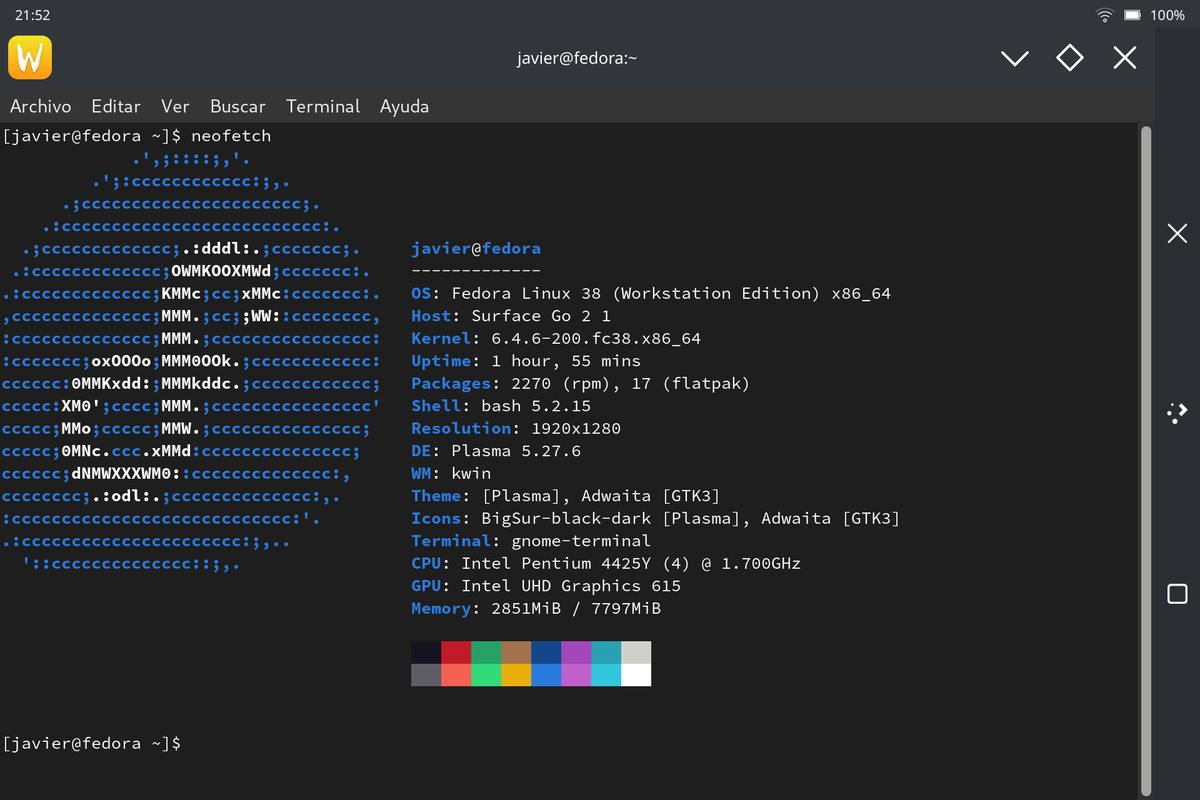Open the Wi-Fi status indicator
1200x800 pixels.
tap(1105, 15)
